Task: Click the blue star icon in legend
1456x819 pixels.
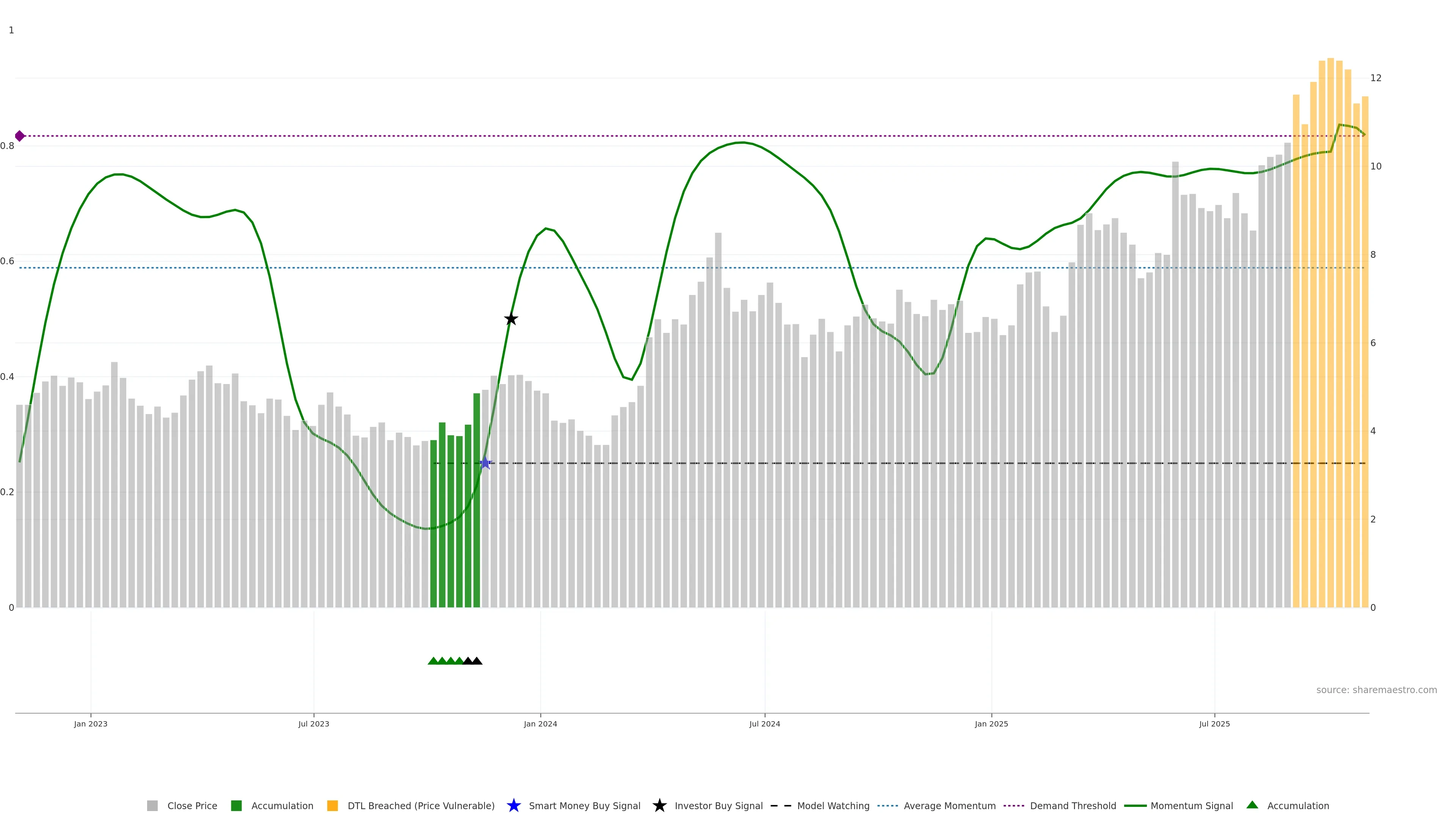Action: coord(513,805)
